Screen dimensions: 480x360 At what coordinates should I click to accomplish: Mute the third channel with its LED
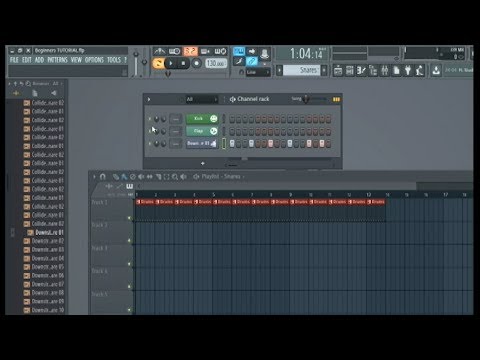[149, 144]
